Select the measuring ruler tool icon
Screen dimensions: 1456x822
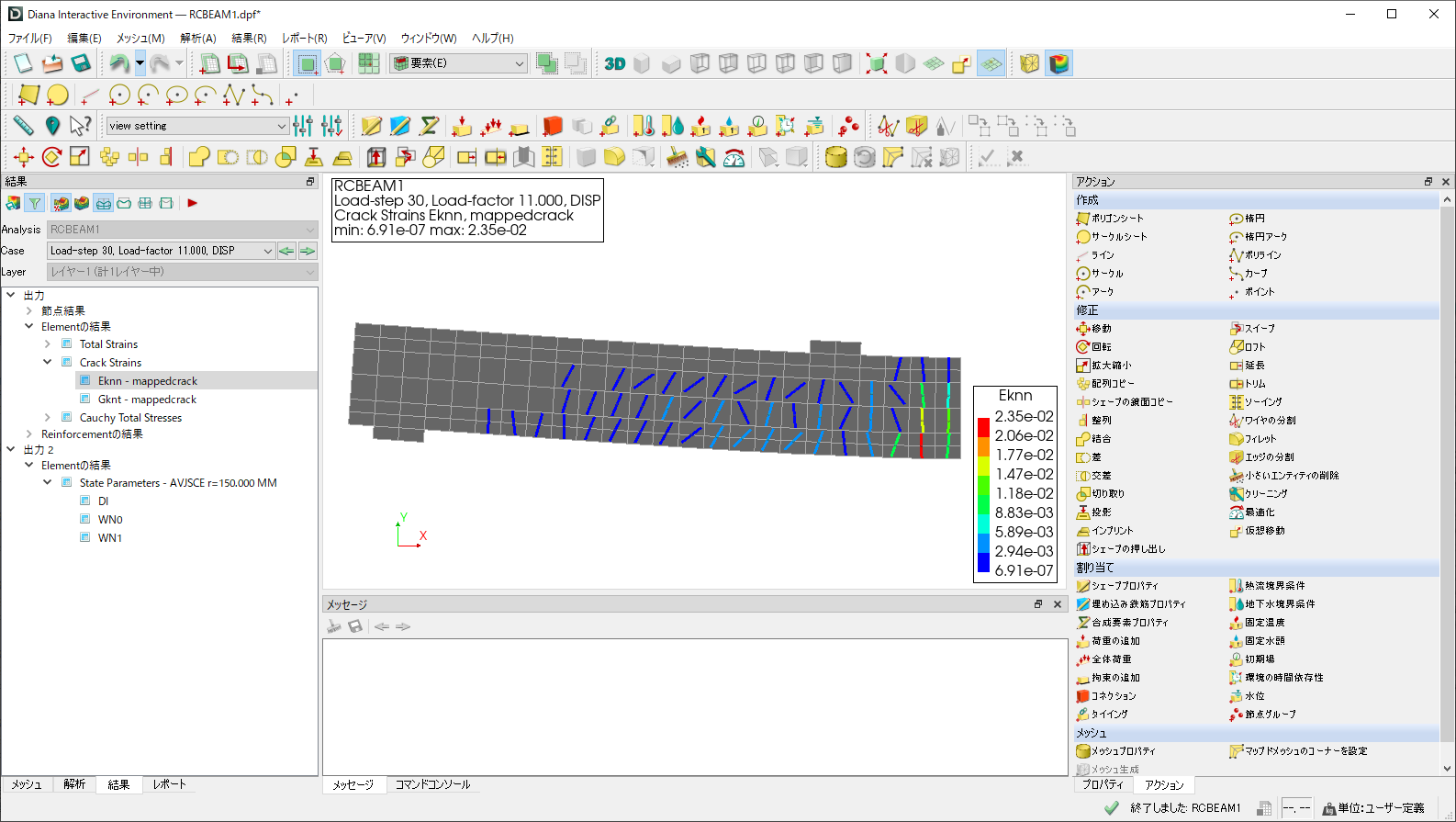click(23, 126)
